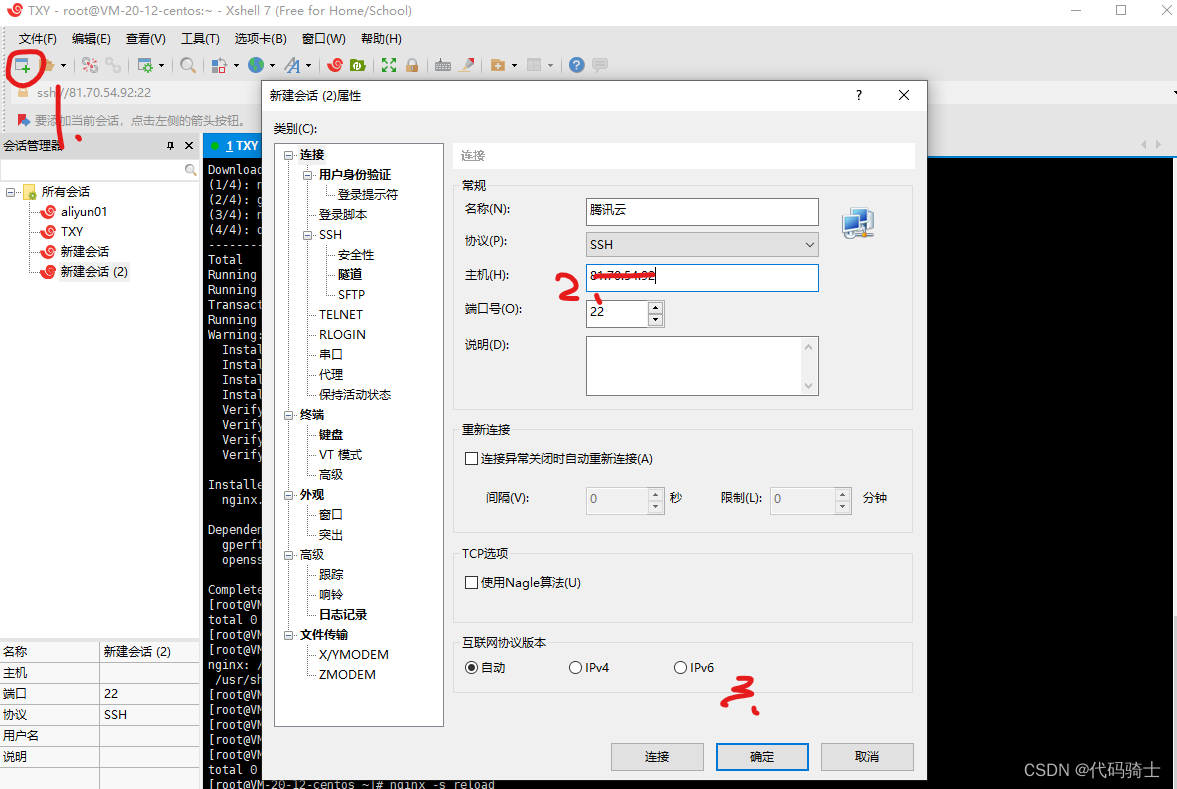Collapse the 外观 category tree node

[288, 495]
